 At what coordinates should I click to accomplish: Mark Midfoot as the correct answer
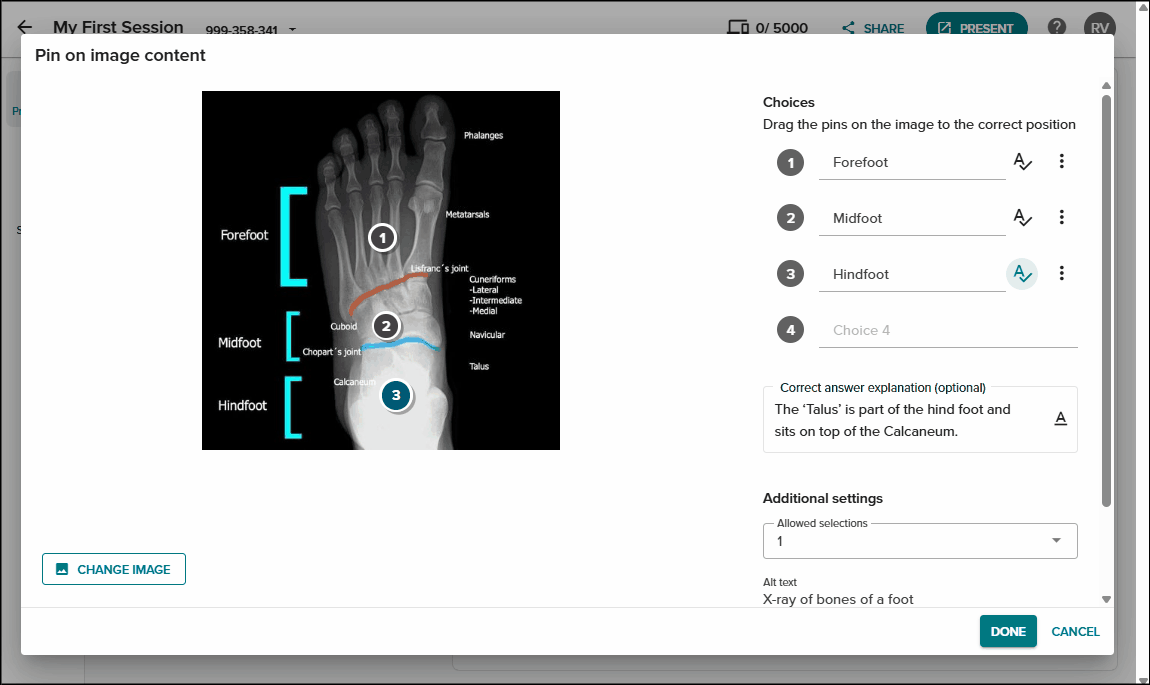(x=1022, y=218)
